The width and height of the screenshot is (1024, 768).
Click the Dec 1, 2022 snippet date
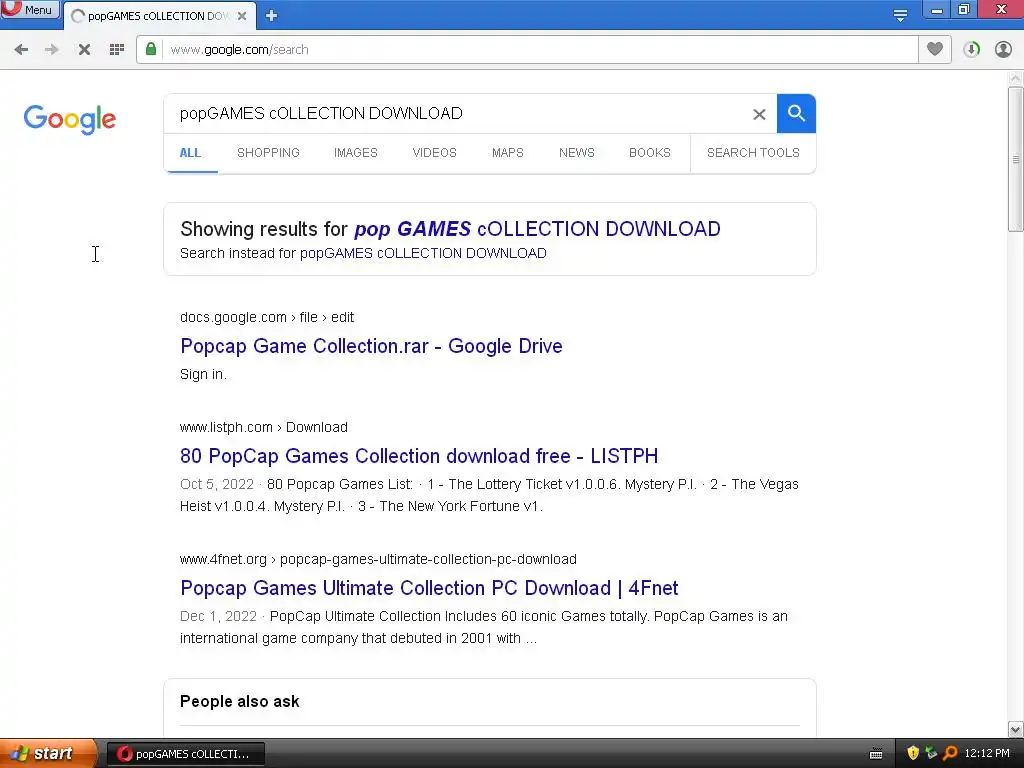pyautogui.click(x=218, y=616)
